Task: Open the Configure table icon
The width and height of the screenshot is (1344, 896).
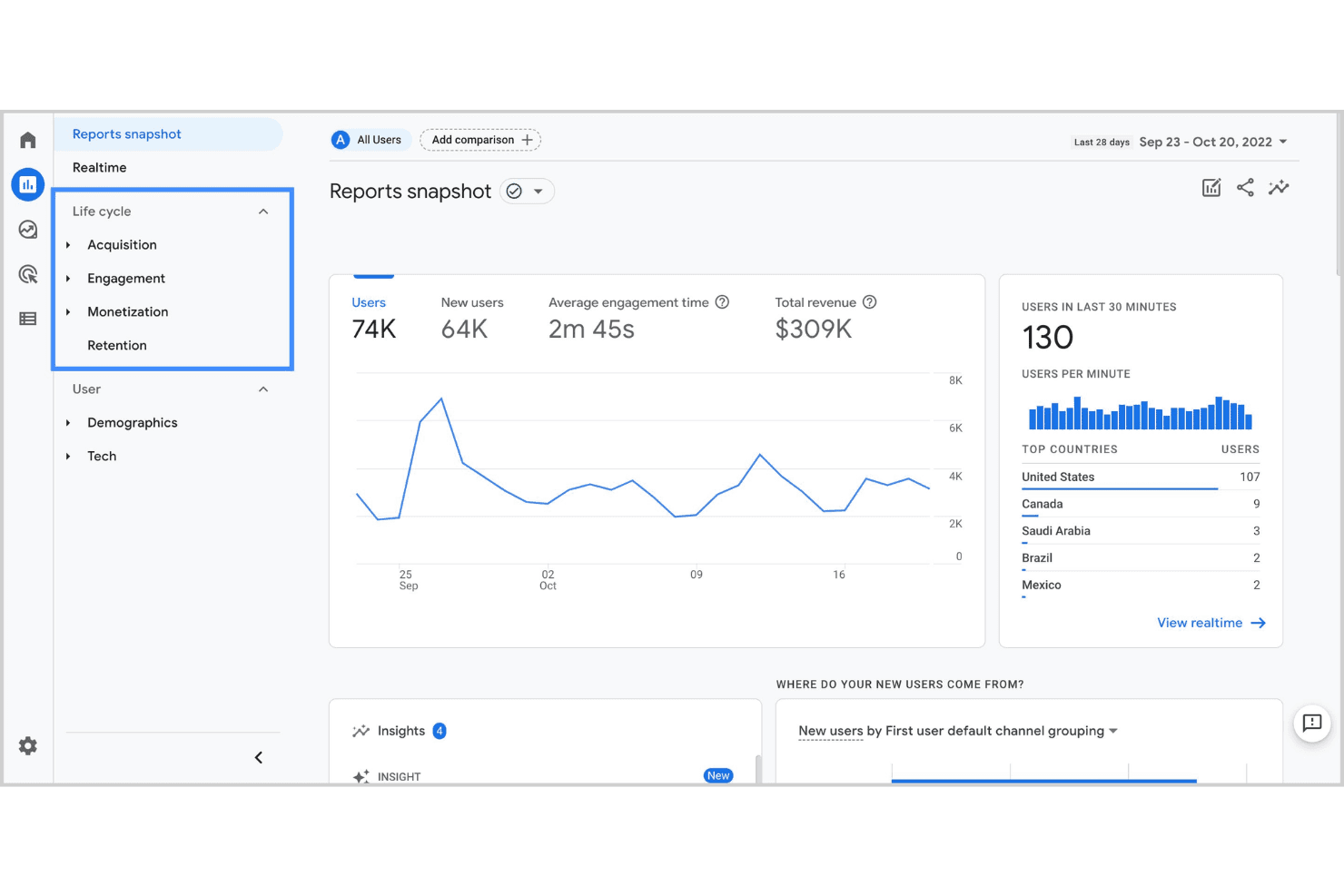Action: click(x=28, y=319)
